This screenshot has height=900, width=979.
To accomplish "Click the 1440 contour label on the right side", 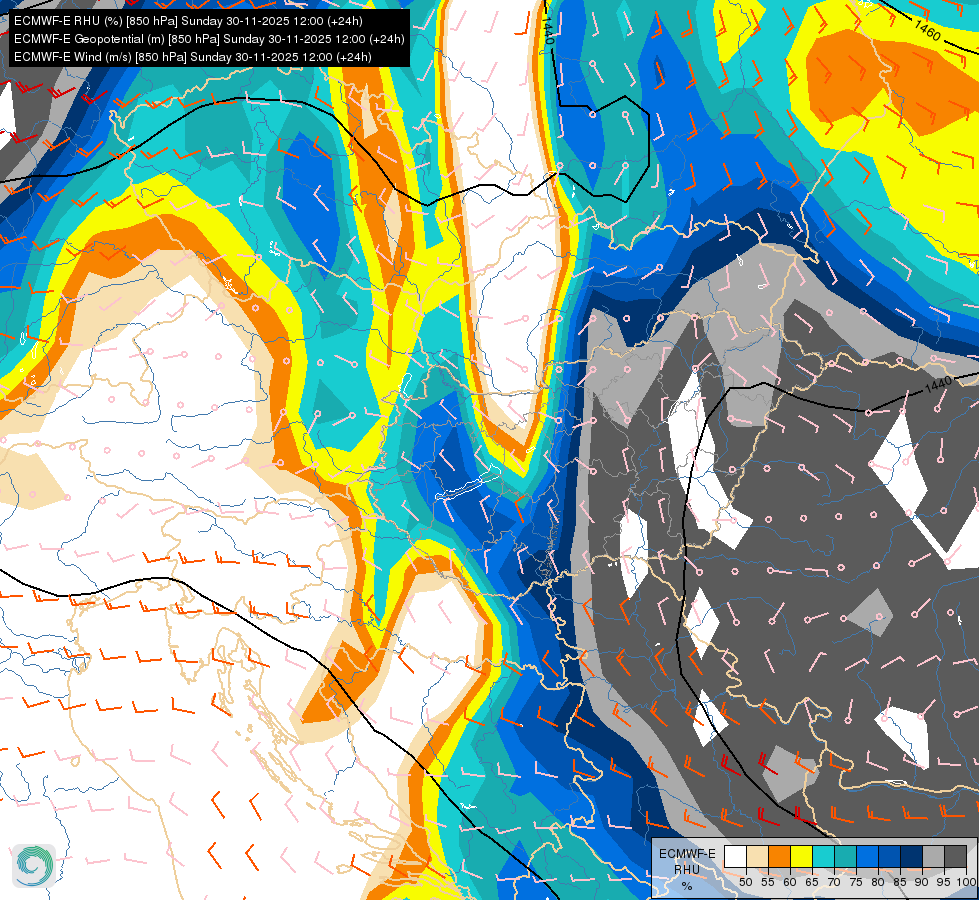I will [938, 385].
